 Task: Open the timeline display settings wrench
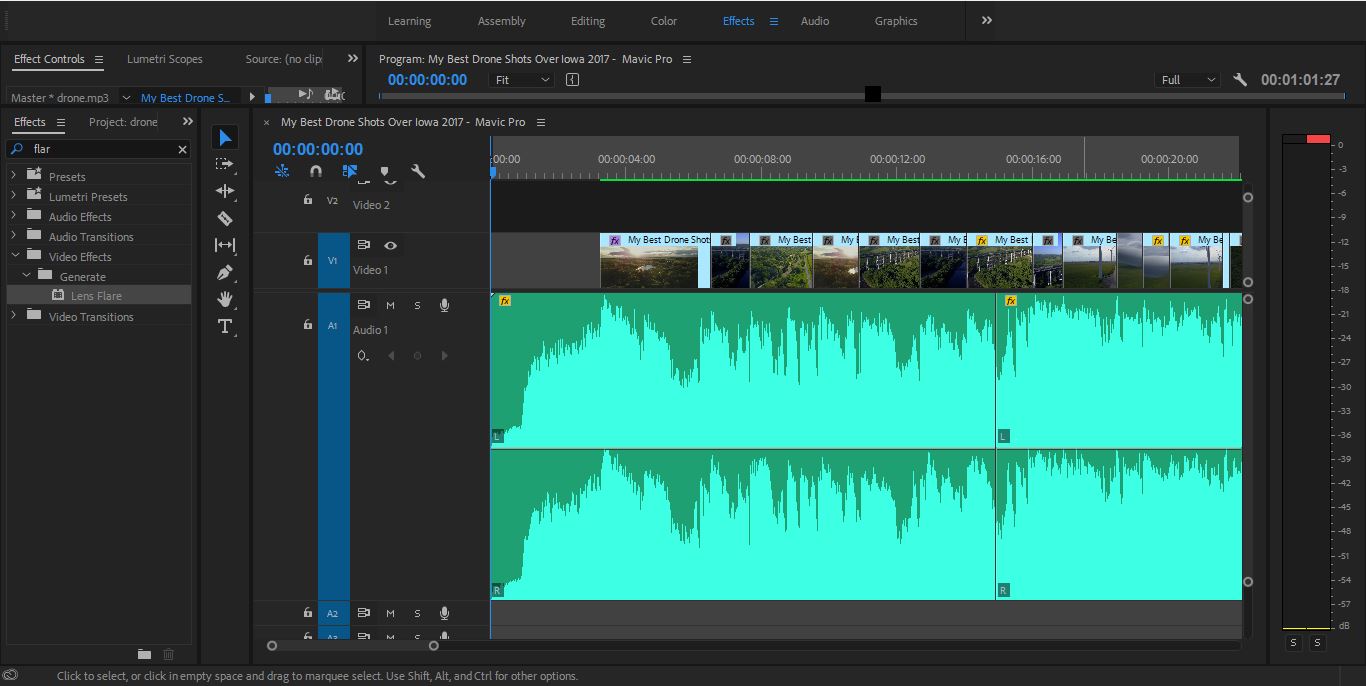[x=419, y=171]
